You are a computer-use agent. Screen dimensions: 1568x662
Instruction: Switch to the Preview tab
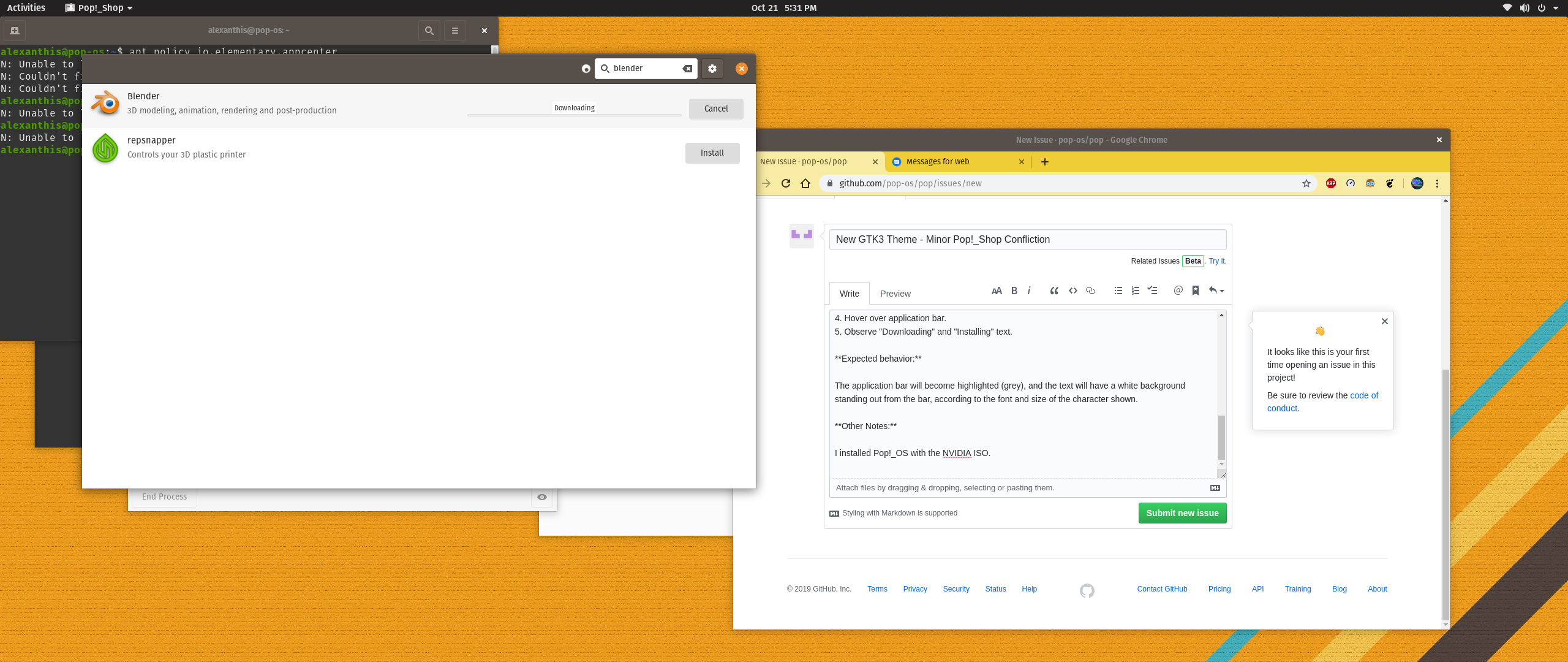895,294
